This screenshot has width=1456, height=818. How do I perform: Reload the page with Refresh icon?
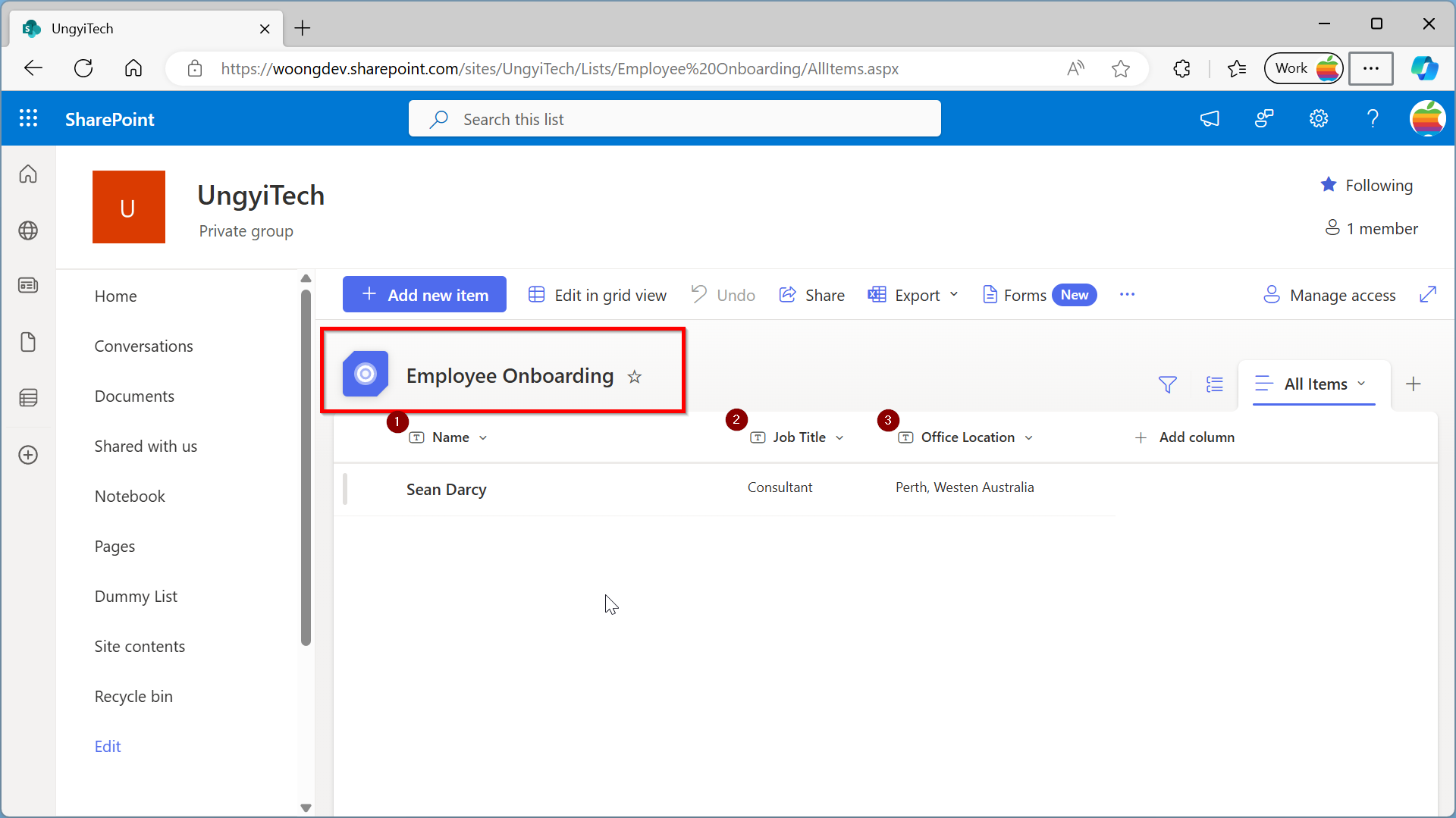(83, 68)
